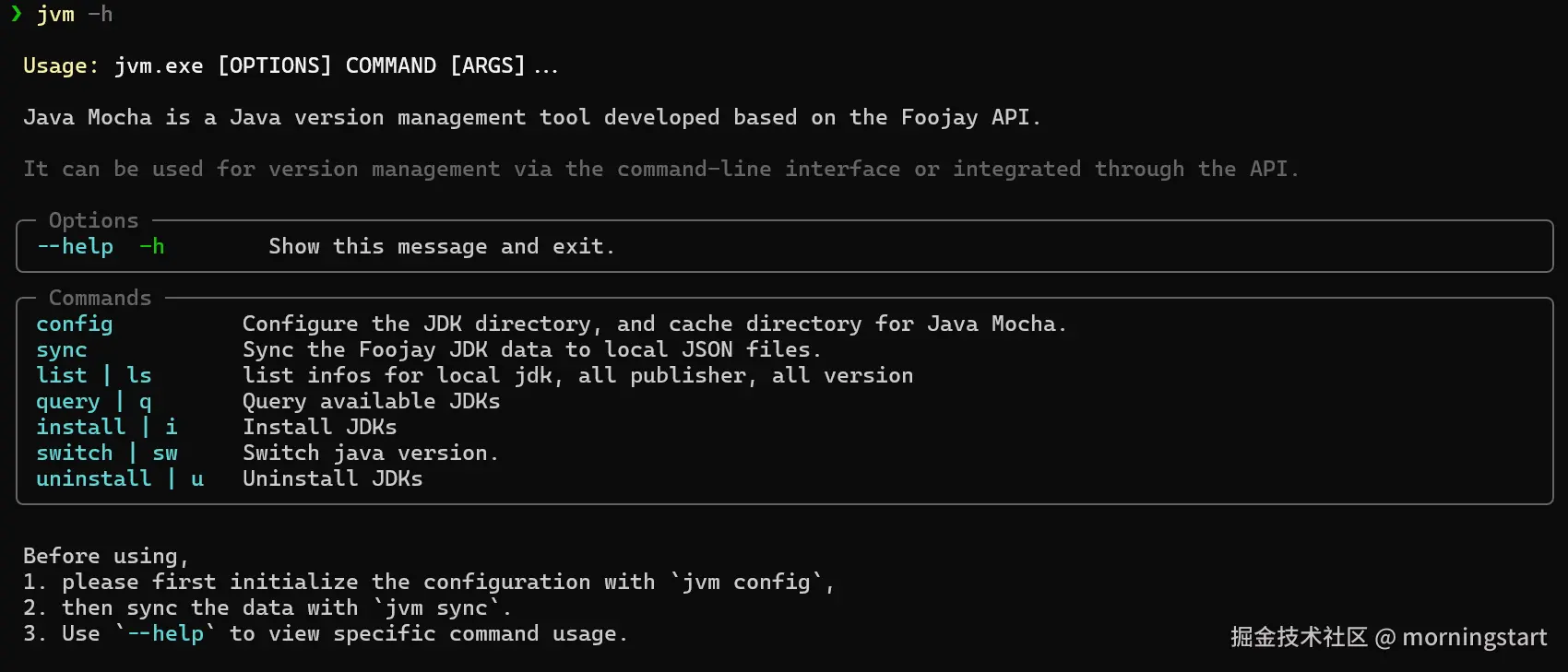Select the "config" command in Commands list

point(75,324)
